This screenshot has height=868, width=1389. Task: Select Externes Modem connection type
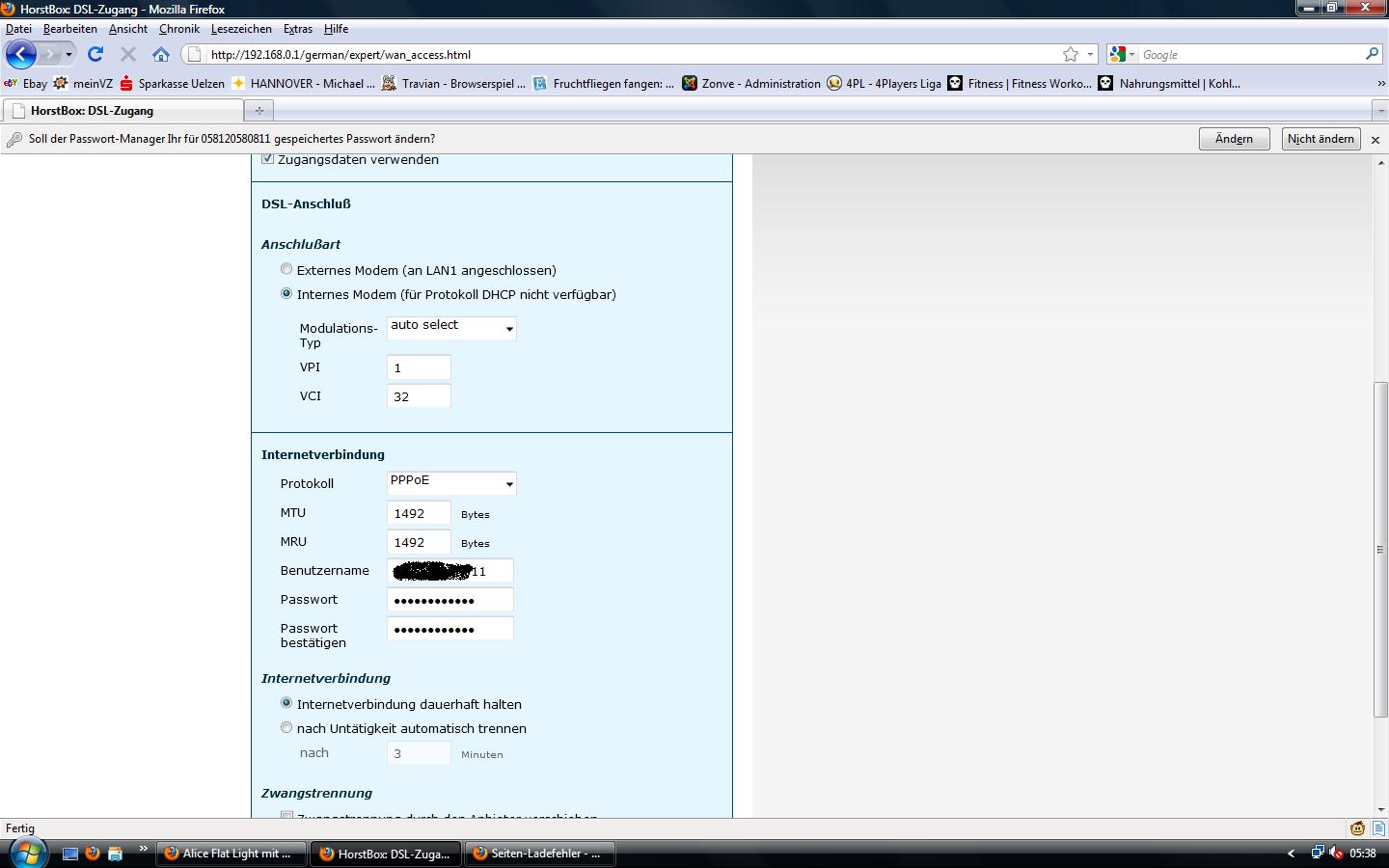point(286,270)
